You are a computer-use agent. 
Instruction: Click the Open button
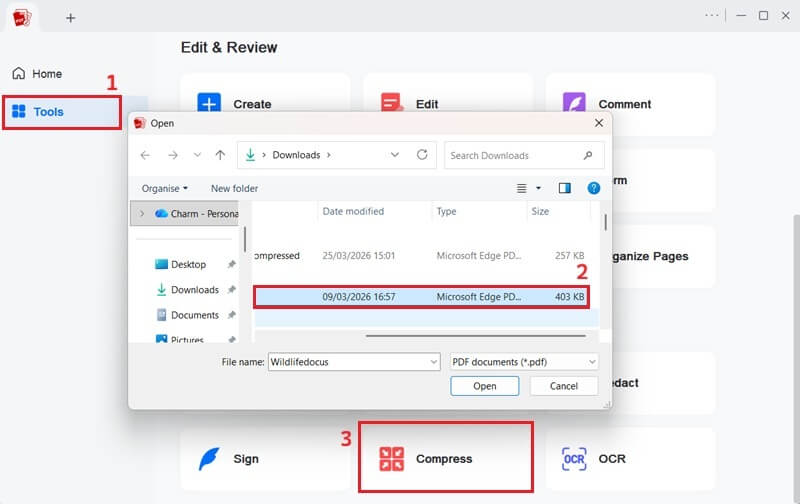pyautogui.click(x=484, y=386)
